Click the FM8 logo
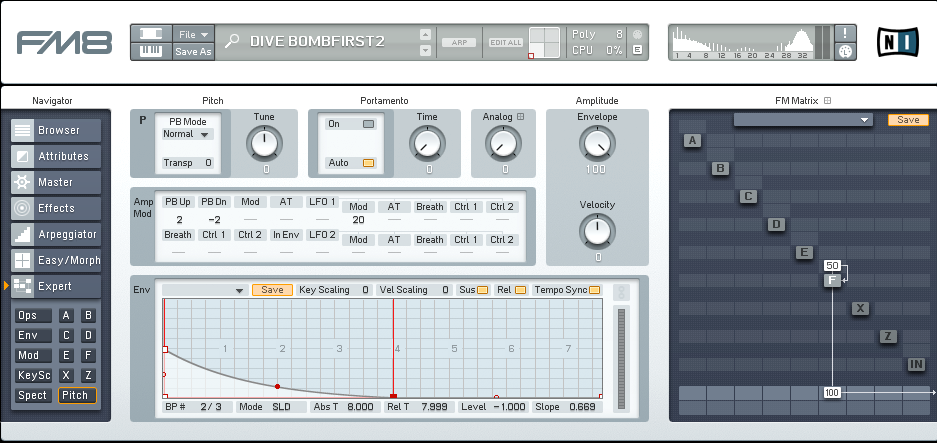The width and height of the screenshot is (937, 443). pos(65,42)
